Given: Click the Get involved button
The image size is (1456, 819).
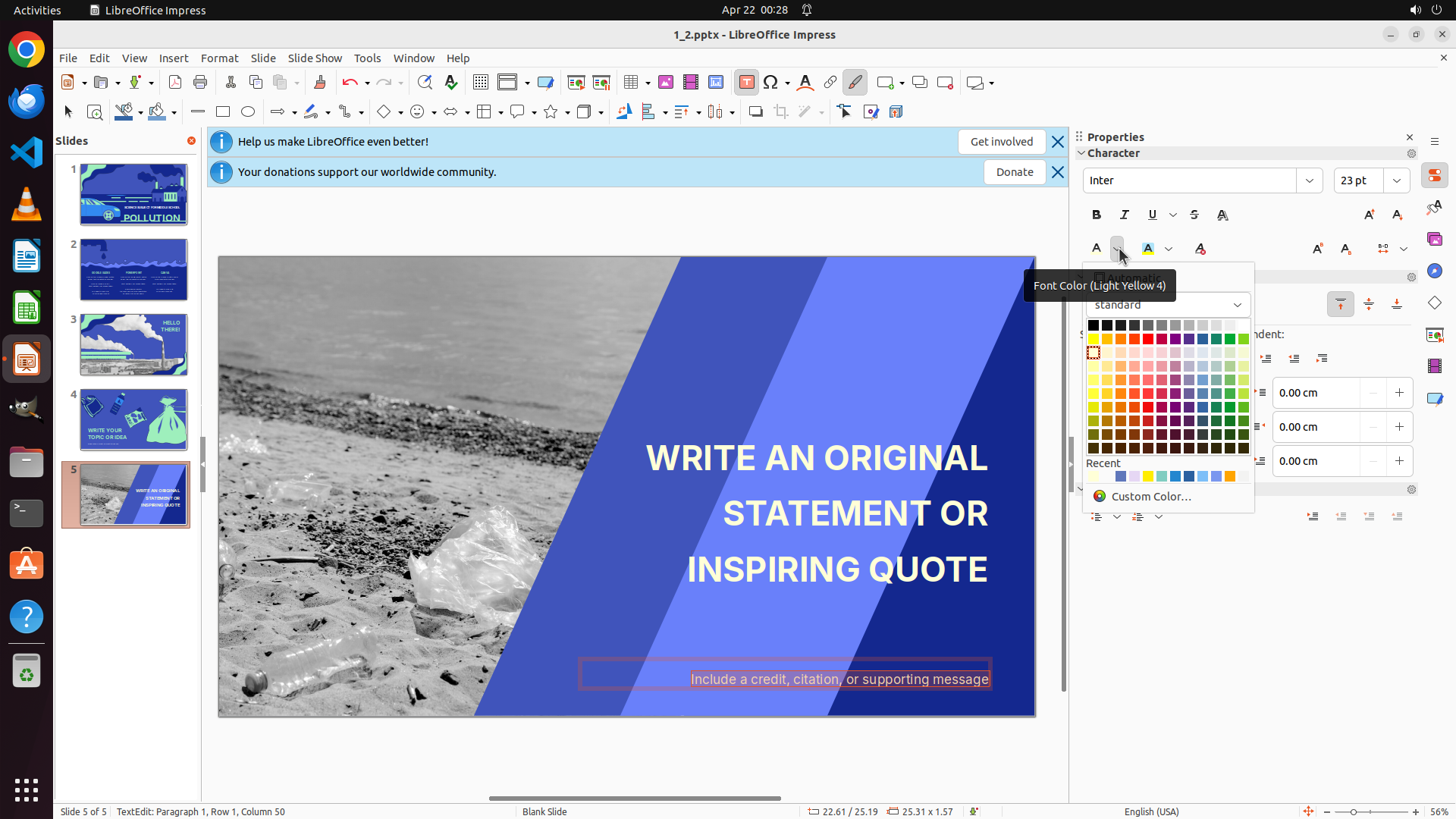Looking at the screenshot, I should tap(1001, 142).
